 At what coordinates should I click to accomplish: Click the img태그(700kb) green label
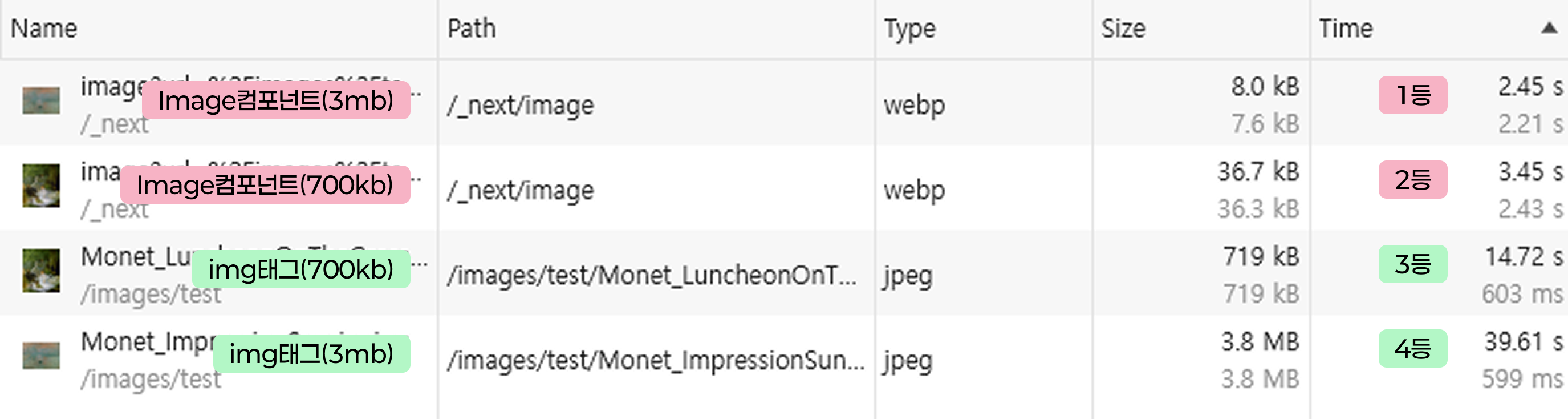click(300, 269)
